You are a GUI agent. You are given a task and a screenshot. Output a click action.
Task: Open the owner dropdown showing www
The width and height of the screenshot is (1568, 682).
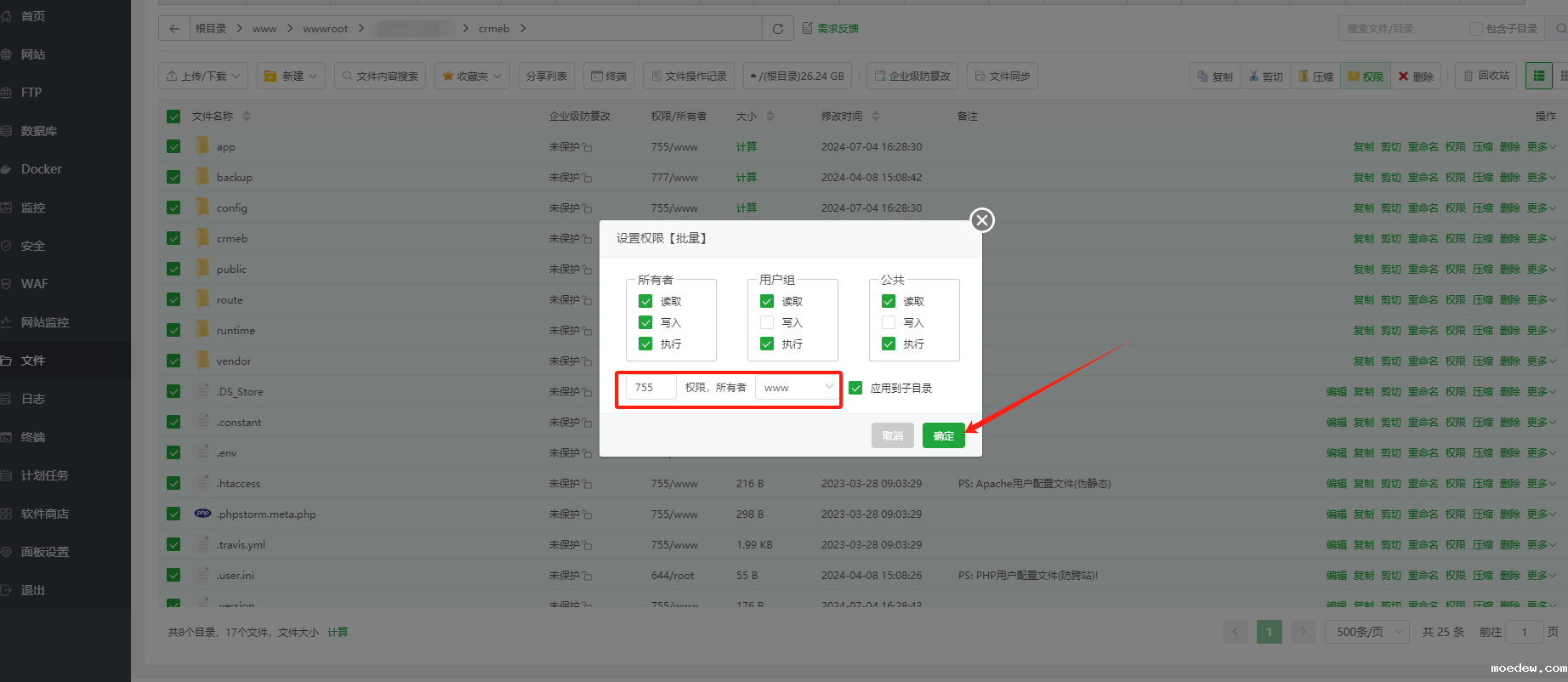pyautogui.click(x=798, y=388)
